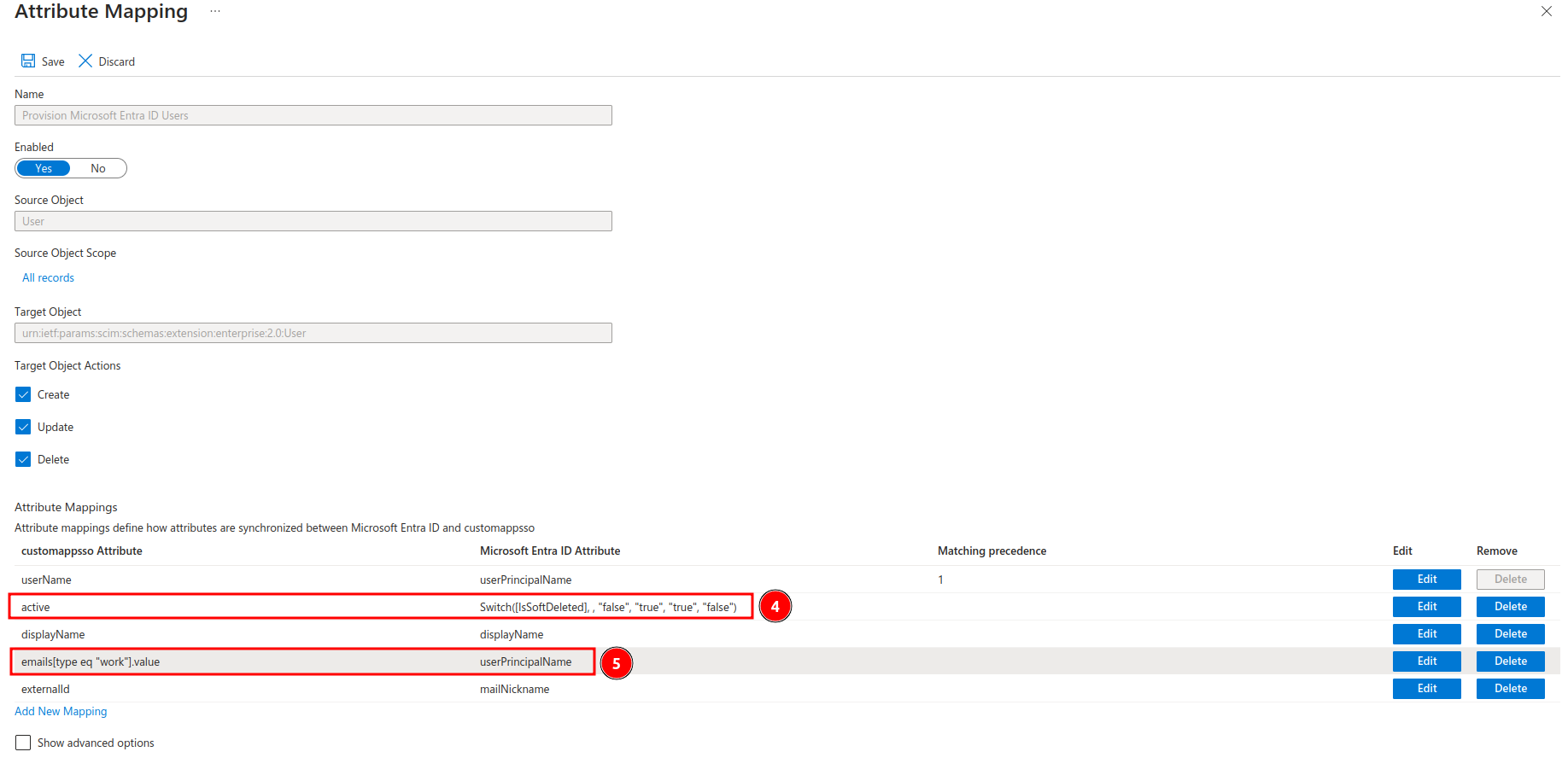Open the Target Object field
Screen dimensions: 1568x775
click(x=313, y=333)
